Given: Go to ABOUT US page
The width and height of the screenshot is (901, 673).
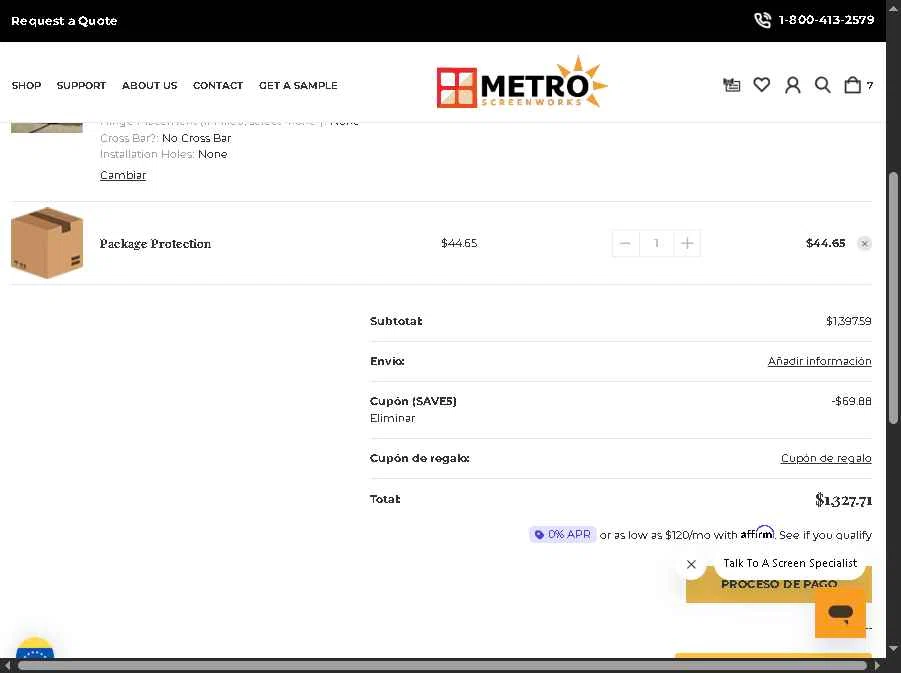Looking at the screenshot, I should tap(149, 85).
